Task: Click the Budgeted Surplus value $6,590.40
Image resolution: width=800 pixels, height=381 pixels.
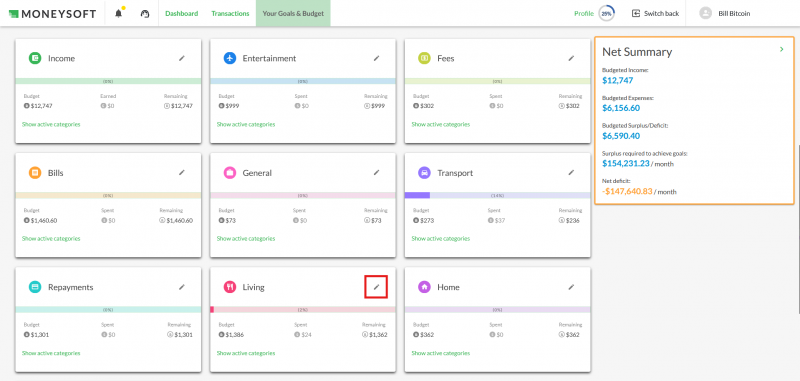Action: coord(621,136)
